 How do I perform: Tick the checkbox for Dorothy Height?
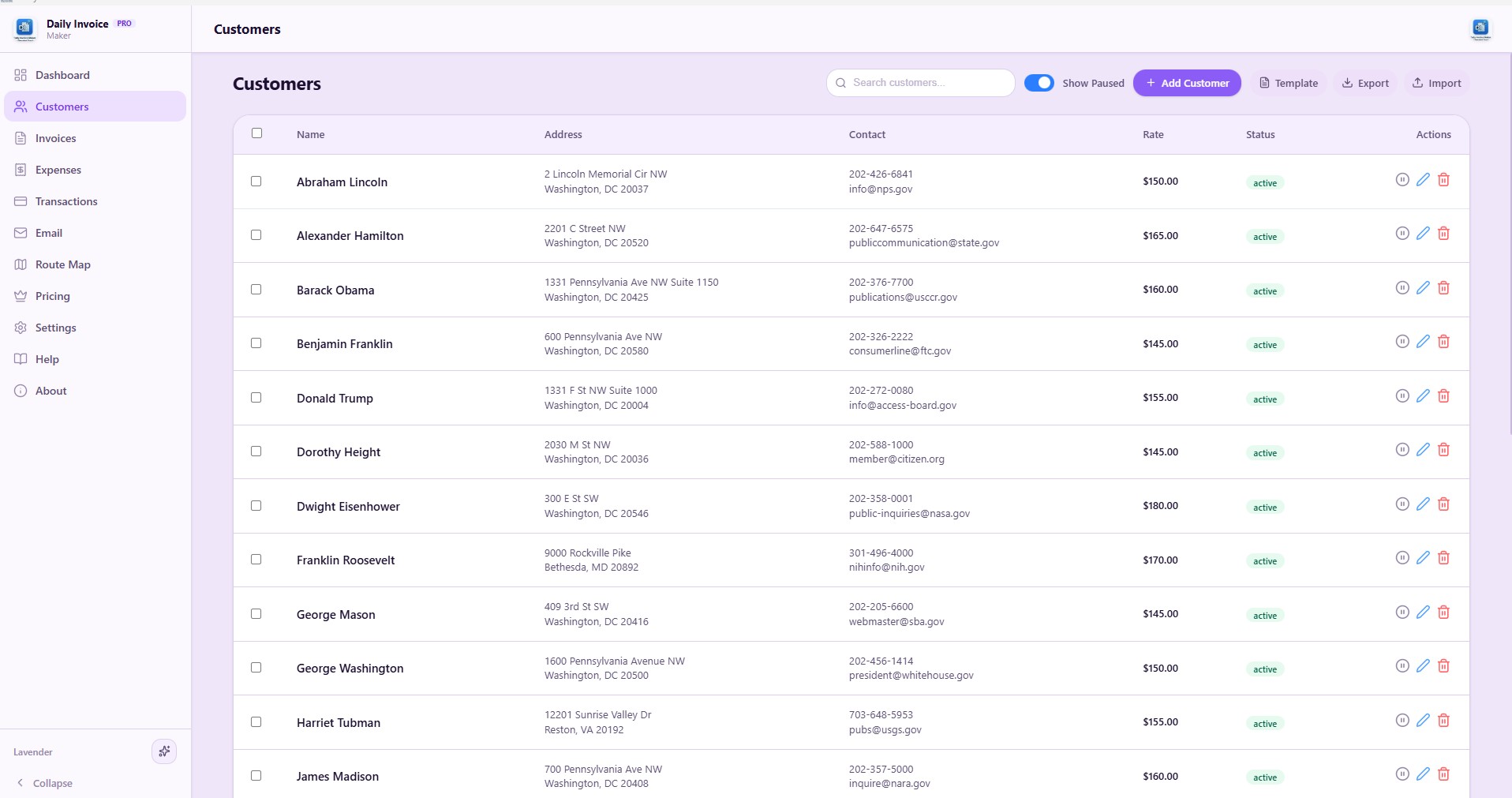click(x=256, y=451)
